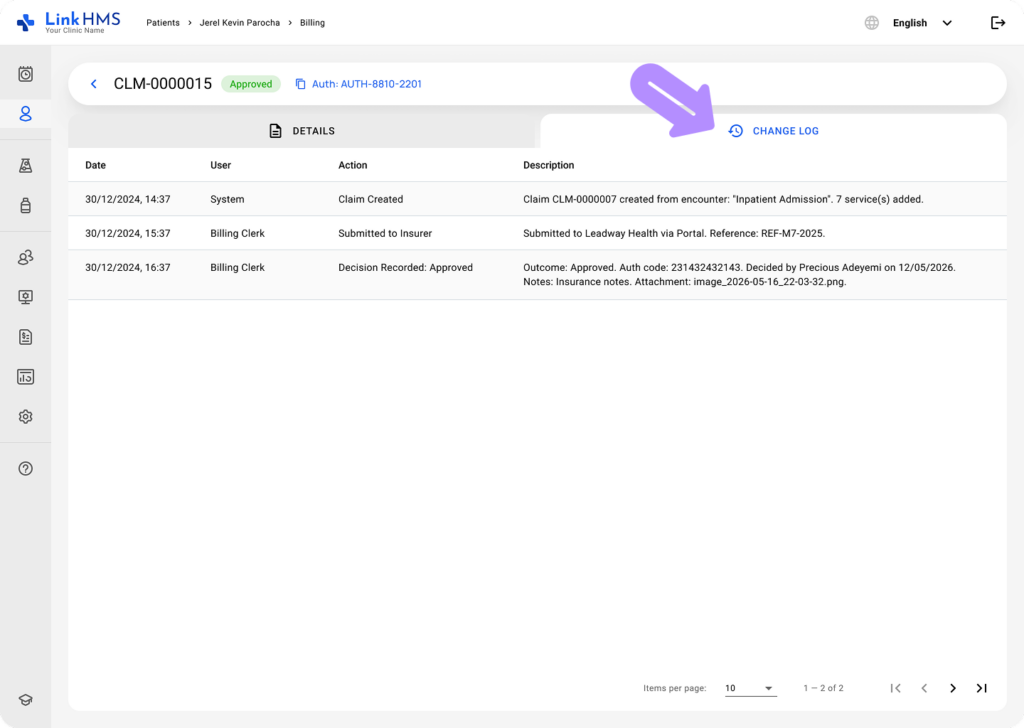Image resolution: width=1024 pixels, height=728 pixels.
Task: Click the Date column header
Action: pos(95,165)
